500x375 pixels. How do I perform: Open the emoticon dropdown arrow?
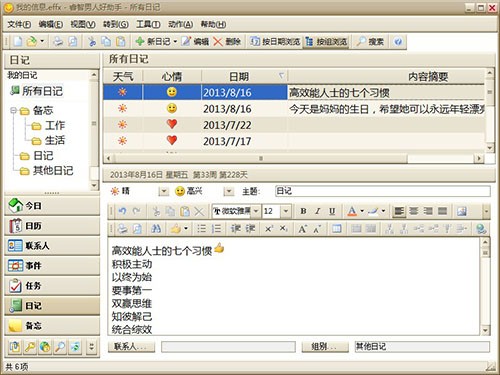click(186, 229)
